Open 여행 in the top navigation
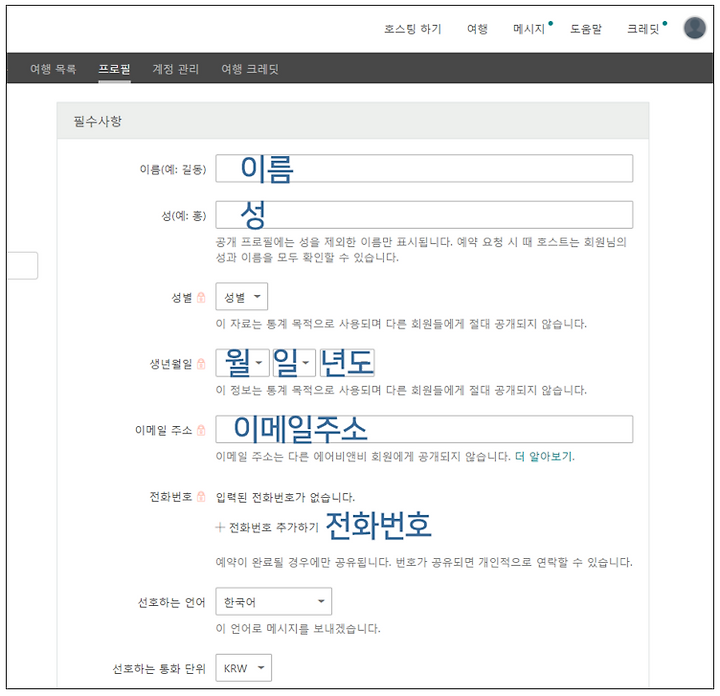The height and width of the screenshot is (696, 720). (477, 29)
